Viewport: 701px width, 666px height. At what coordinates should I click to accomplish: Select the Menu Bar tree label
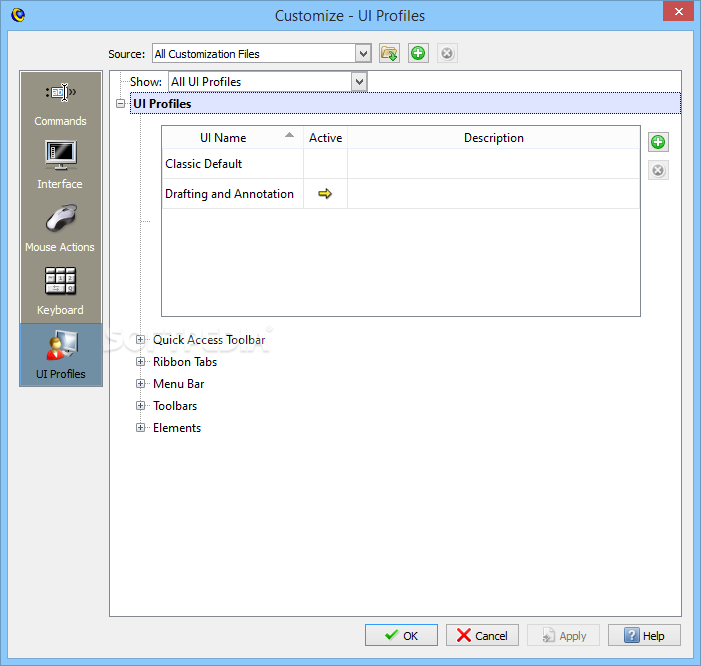178,384
